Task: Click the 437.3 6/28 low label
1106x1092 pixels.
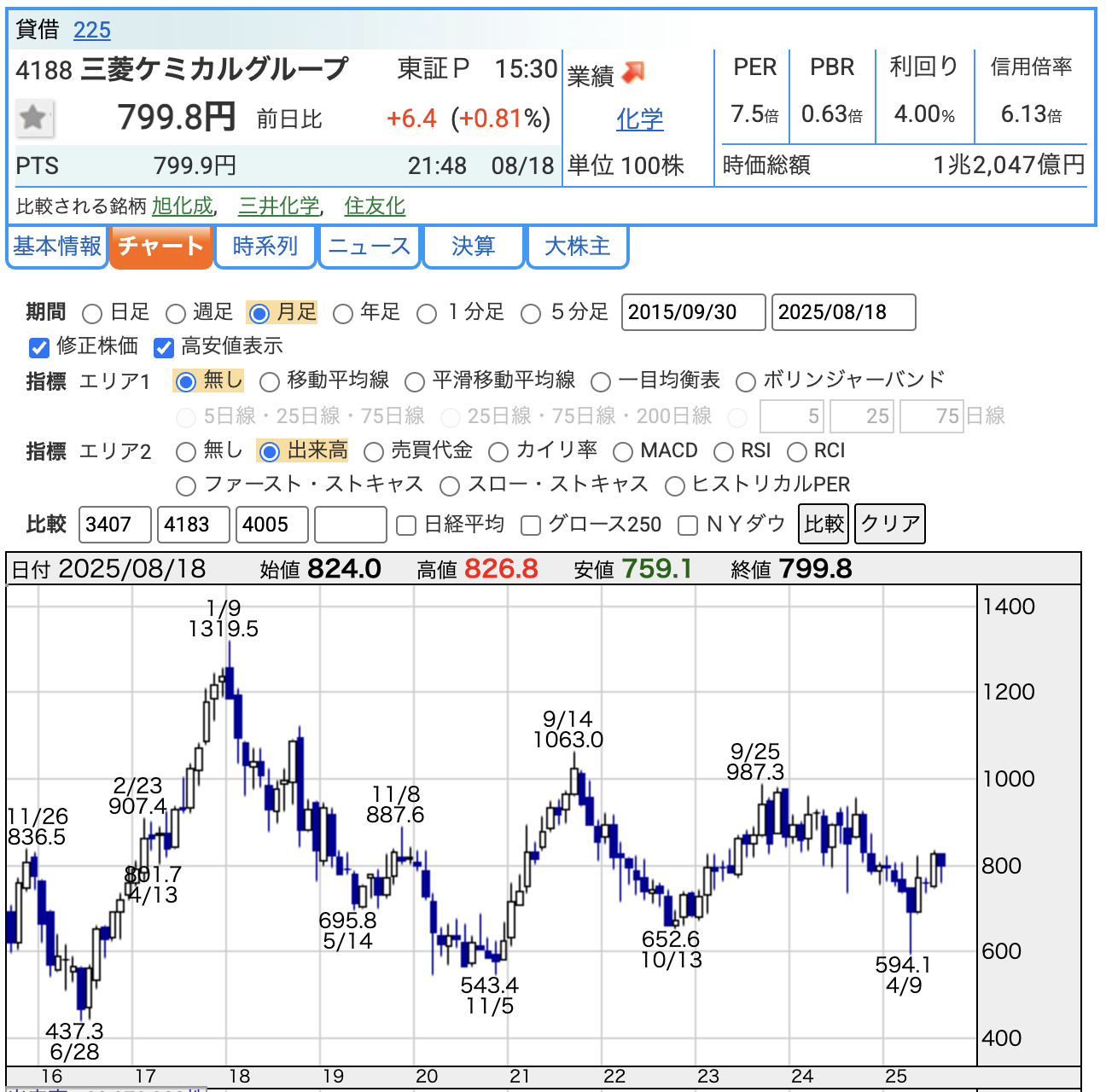Action: point(75,1042)
